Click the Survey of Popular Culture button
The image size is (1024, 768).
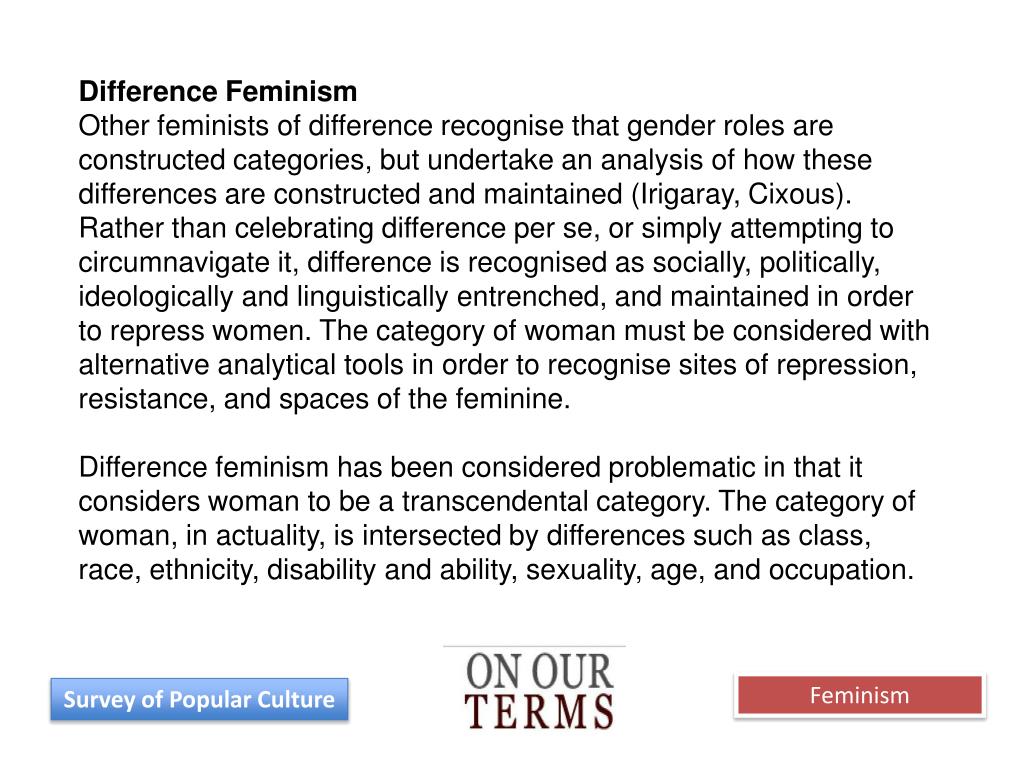[199, 699]
